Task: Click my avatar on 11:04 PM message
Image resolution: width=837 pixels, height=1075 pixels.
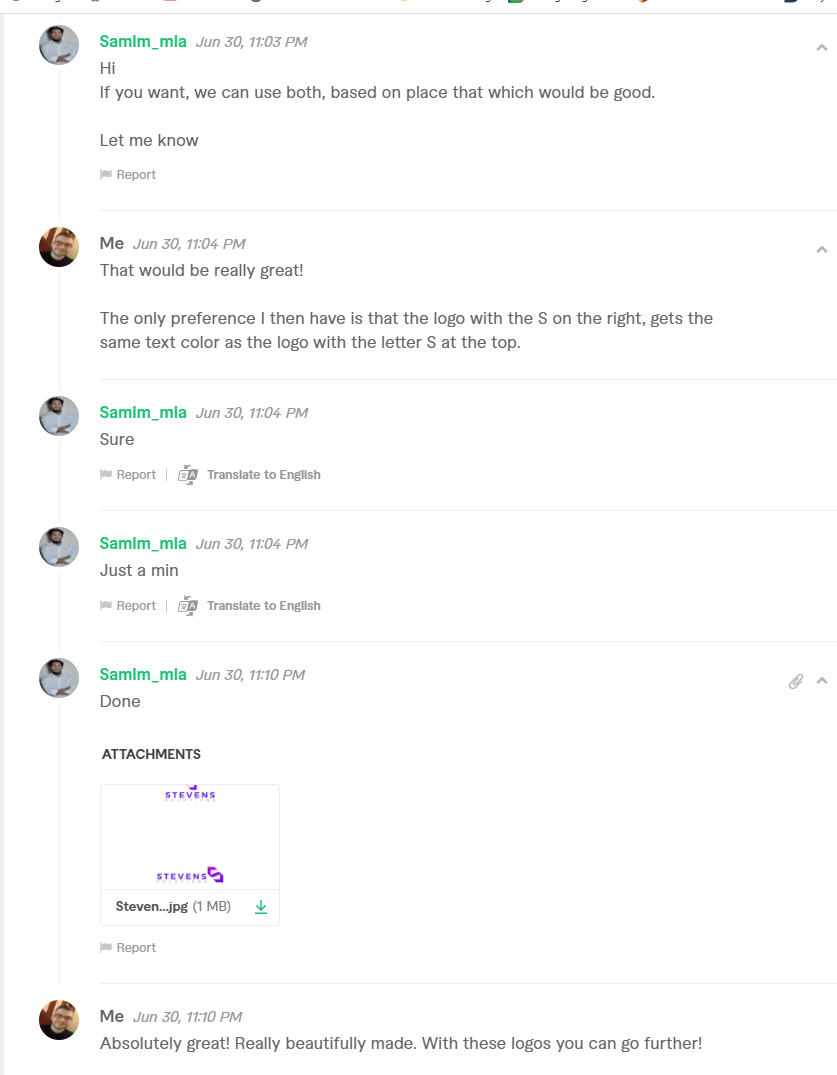Action: [59, 247]
